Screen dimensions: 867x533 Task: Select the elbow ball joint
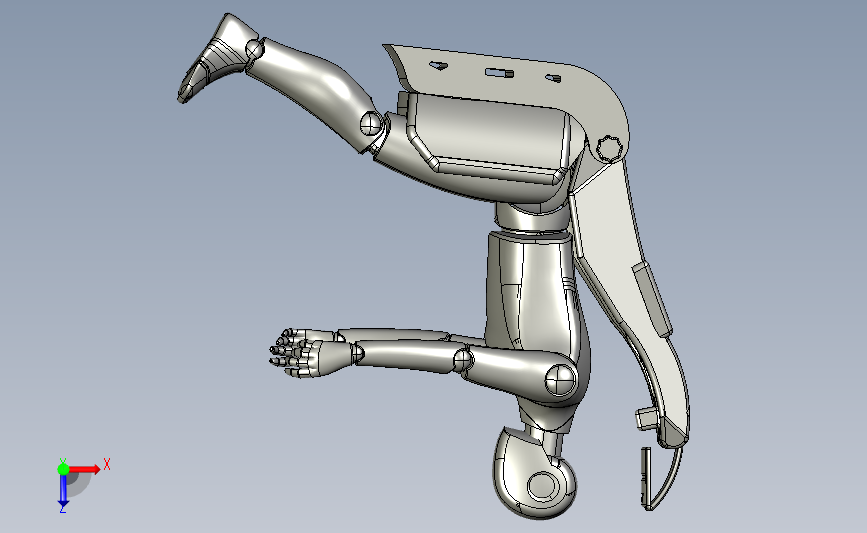click(463, 359)
